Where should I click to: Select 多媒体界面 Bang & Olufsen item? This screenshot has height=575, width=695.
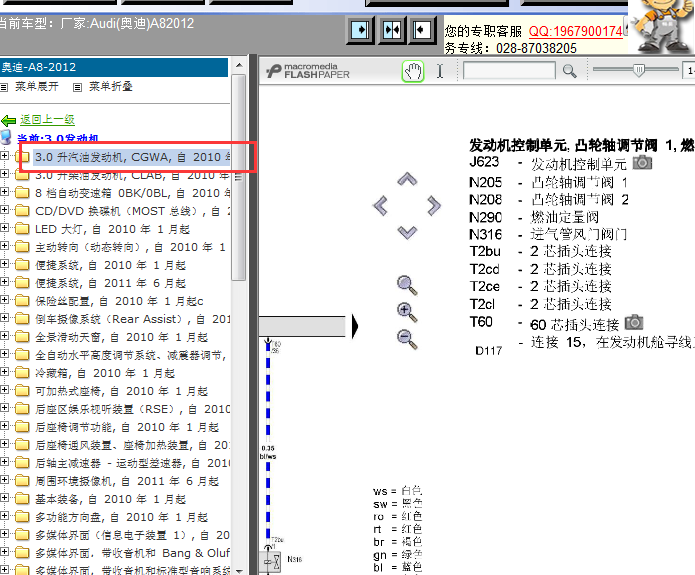(x=132, y=553)
